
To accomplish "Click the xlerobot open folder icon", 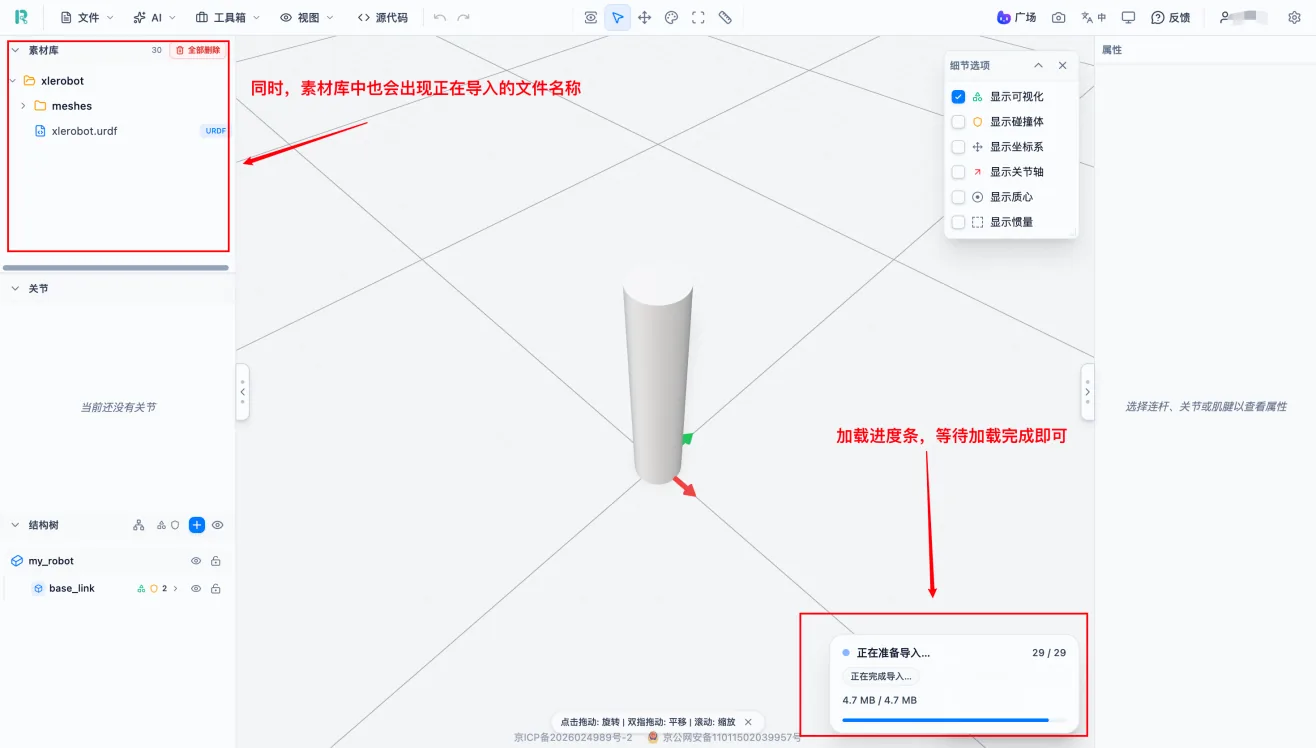I will [x=29, y=81].
